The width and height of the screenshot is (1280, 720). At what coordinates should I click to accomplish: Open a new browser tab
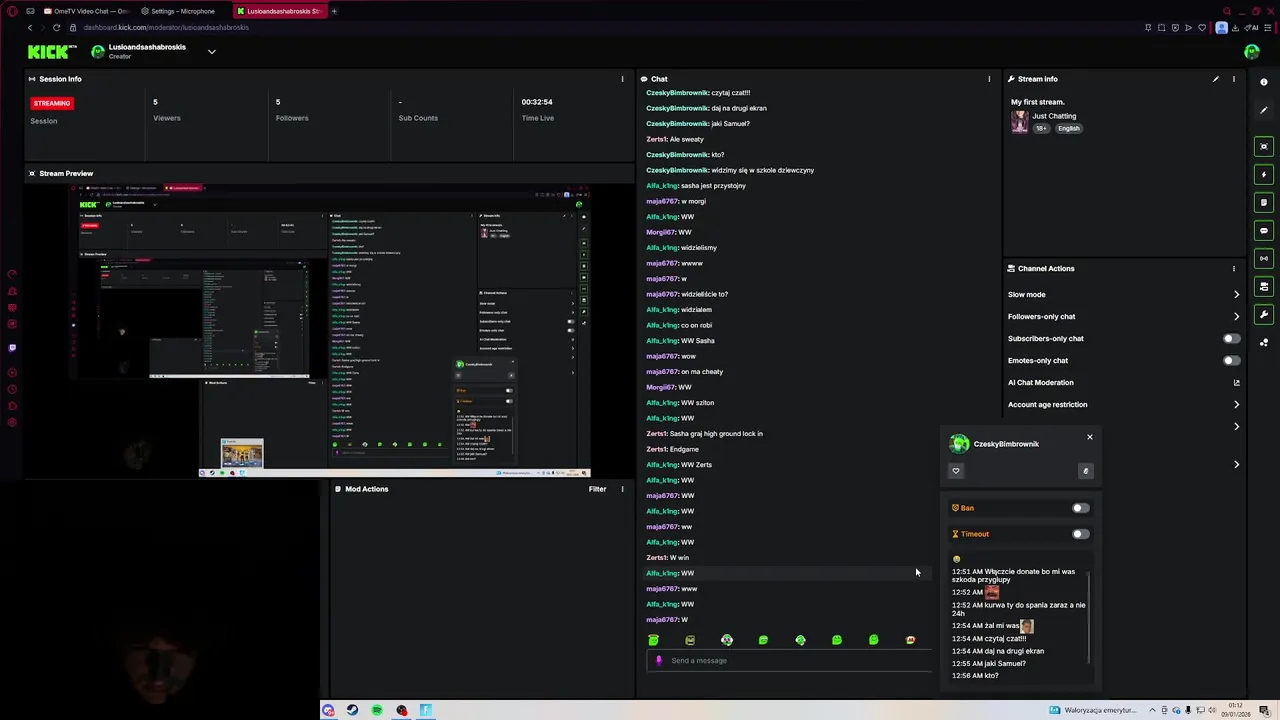(x=334, y=11)
